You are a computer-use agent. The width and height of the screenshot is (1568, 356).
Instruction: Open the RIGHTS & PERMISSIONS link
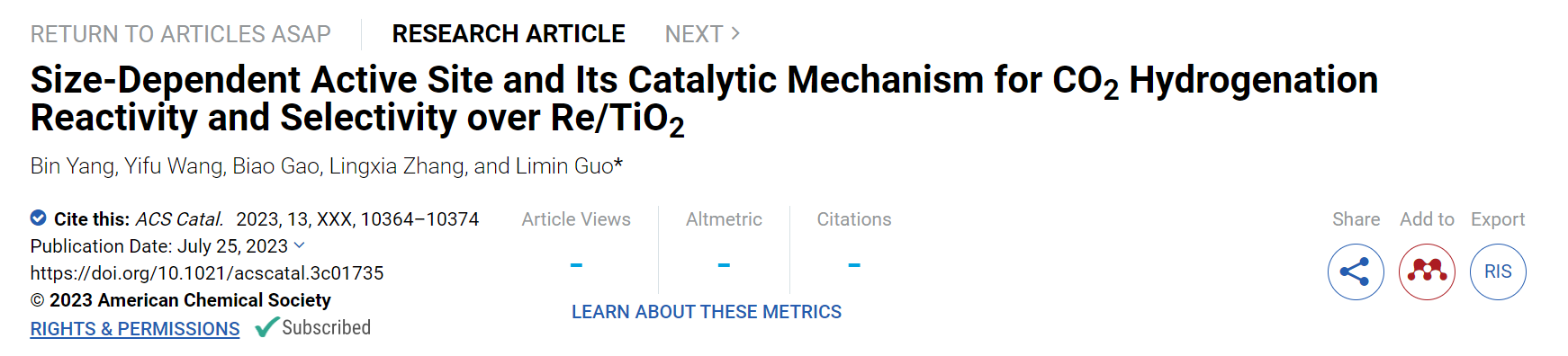point(135,329)
